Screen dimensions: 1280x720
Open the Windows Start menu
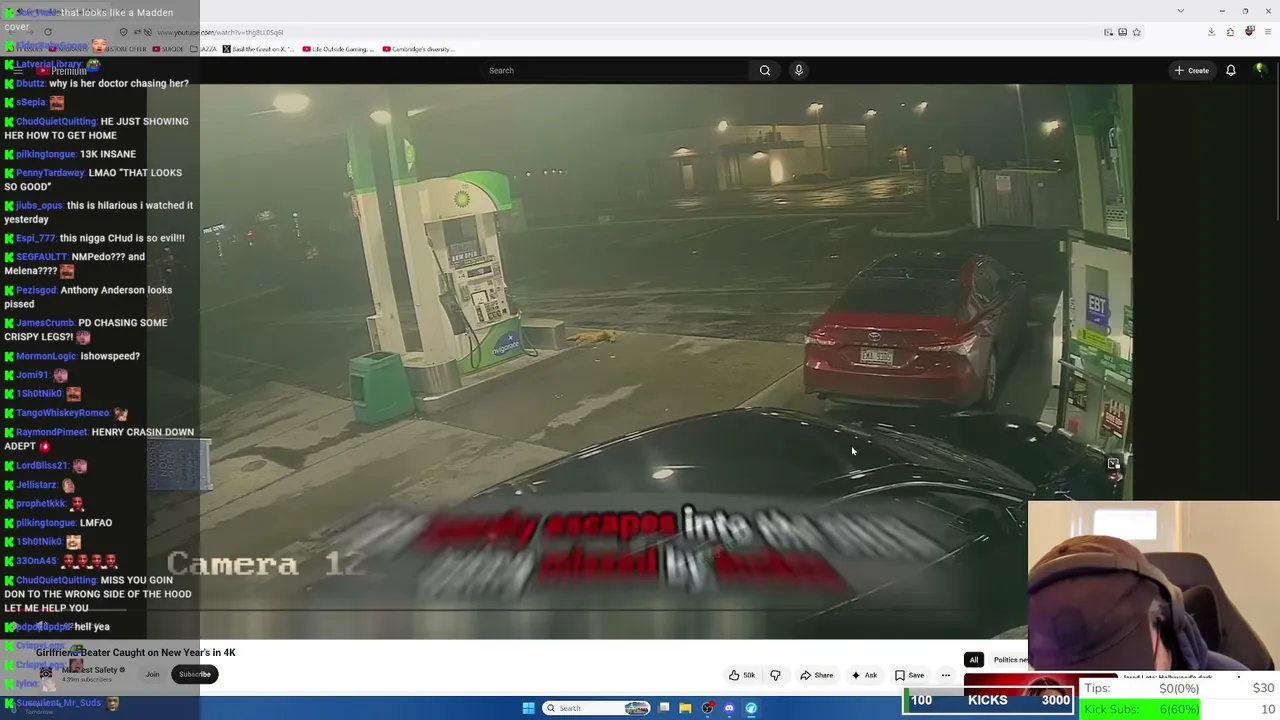[x=528, y=708]
